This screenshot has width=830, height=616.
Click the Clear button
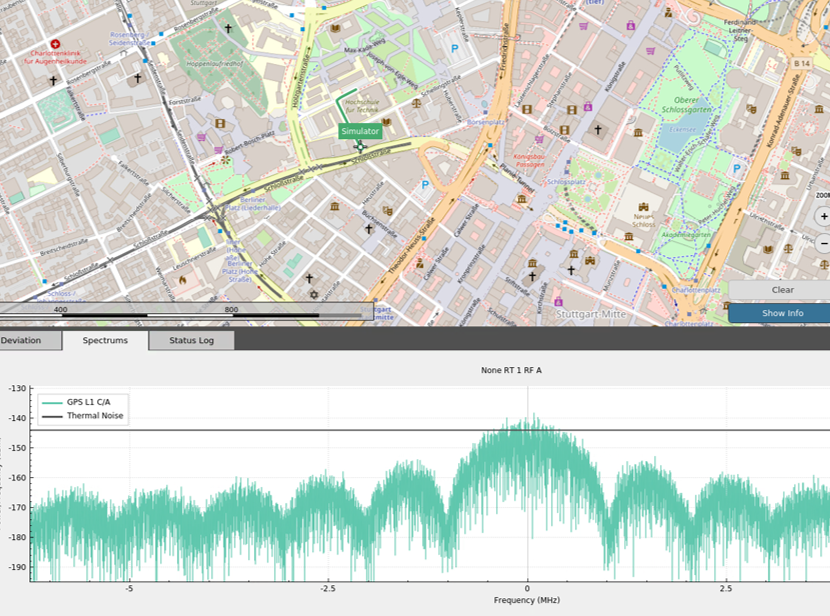(x=780, y=290)
